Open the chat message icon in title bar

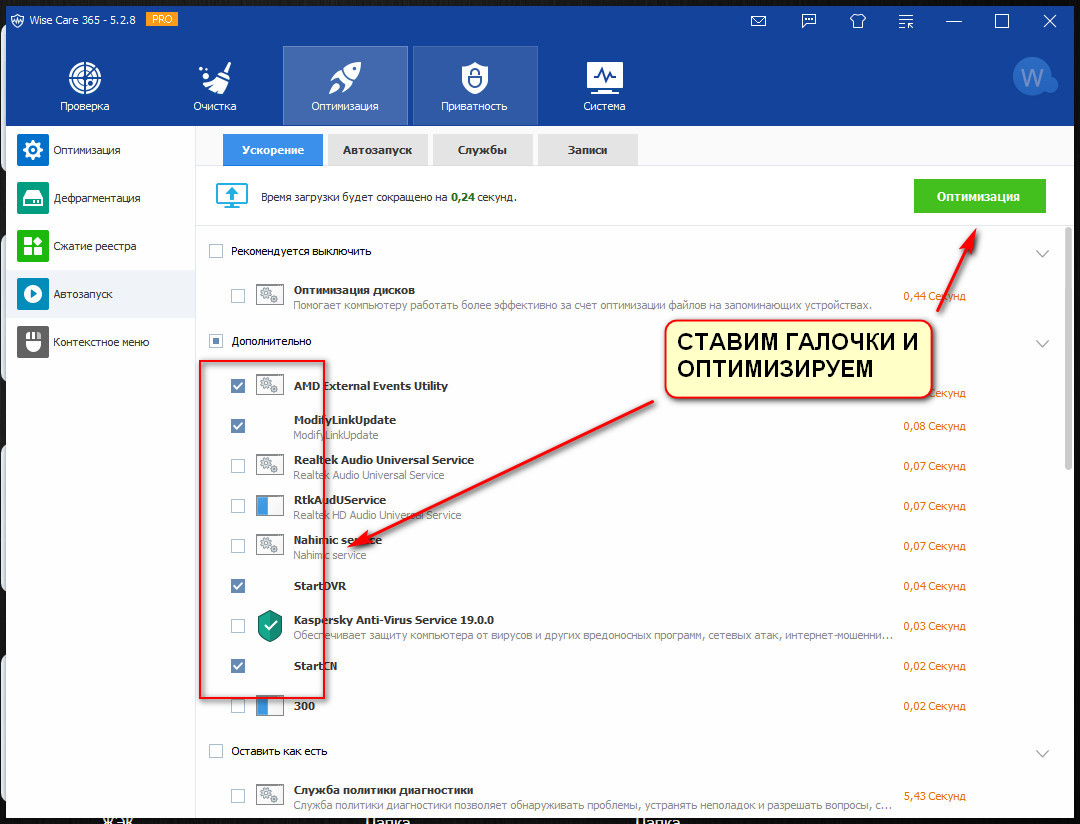click(x=809, y=21)
